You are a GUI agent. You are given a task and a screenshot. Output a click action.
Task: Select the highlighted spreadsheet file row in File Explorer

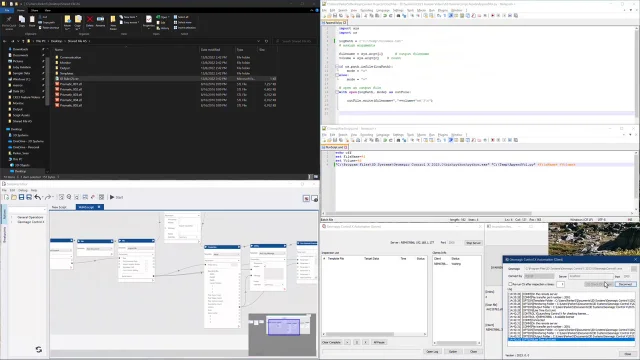point(165,78)
